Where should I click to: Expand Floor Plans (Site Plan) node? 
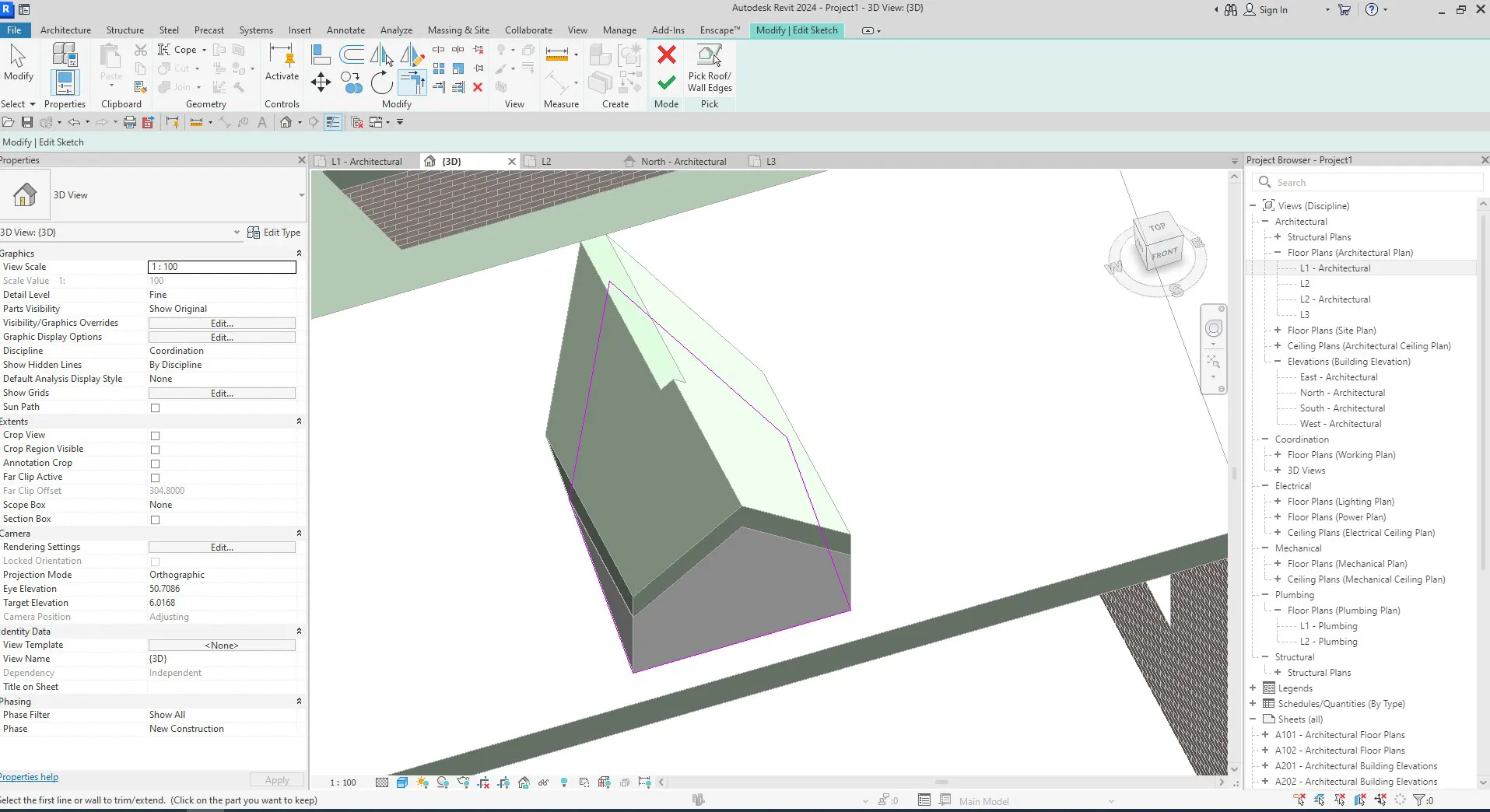coord(1278,331)
